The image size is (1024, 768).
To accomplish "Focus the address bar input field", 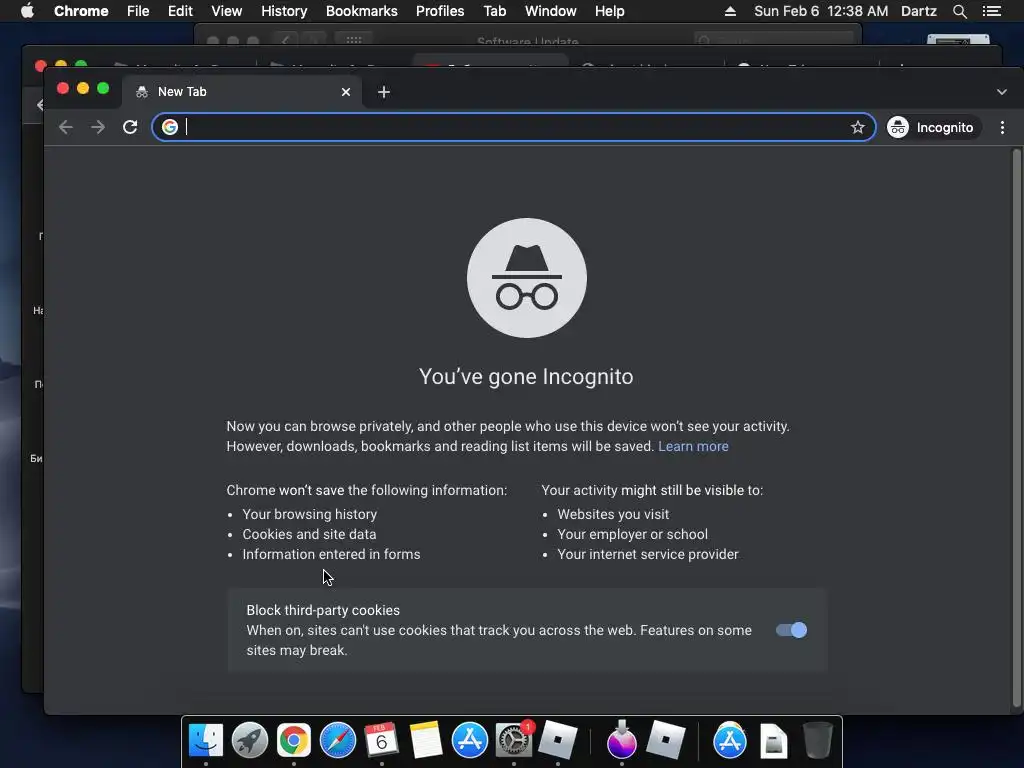I will tap(514, 127).
